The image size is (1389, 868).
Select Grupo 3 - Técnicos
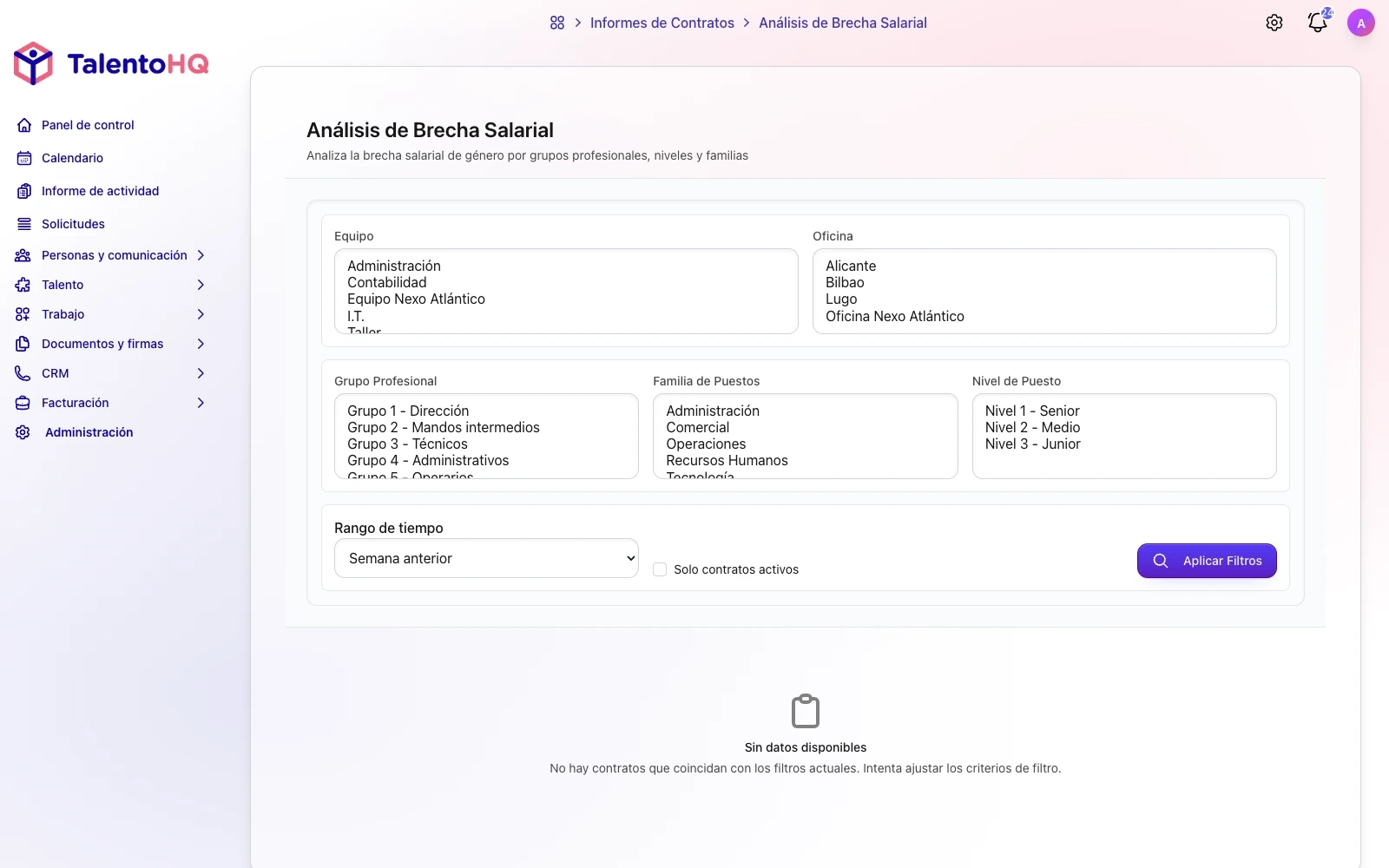click(x=486, y=444)
